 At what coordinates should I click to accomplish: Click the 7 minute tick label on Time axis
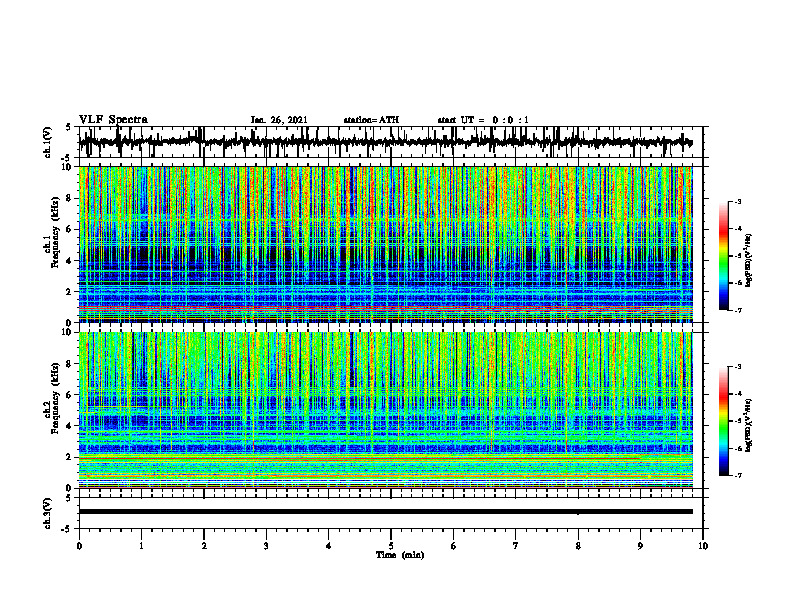[516, 546]
